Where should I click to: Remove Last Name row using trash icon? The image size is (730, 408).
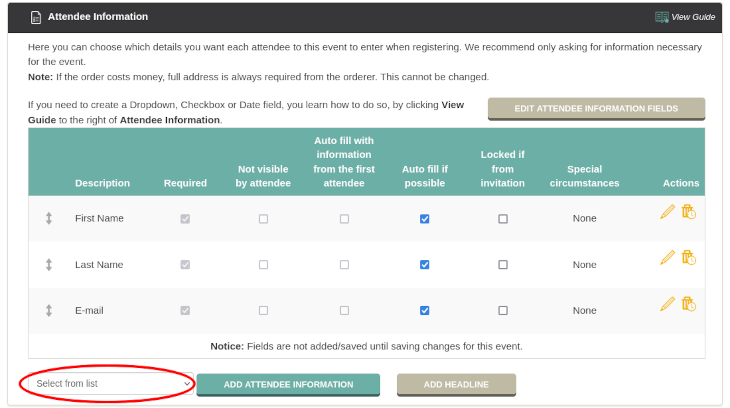point(689,258)
